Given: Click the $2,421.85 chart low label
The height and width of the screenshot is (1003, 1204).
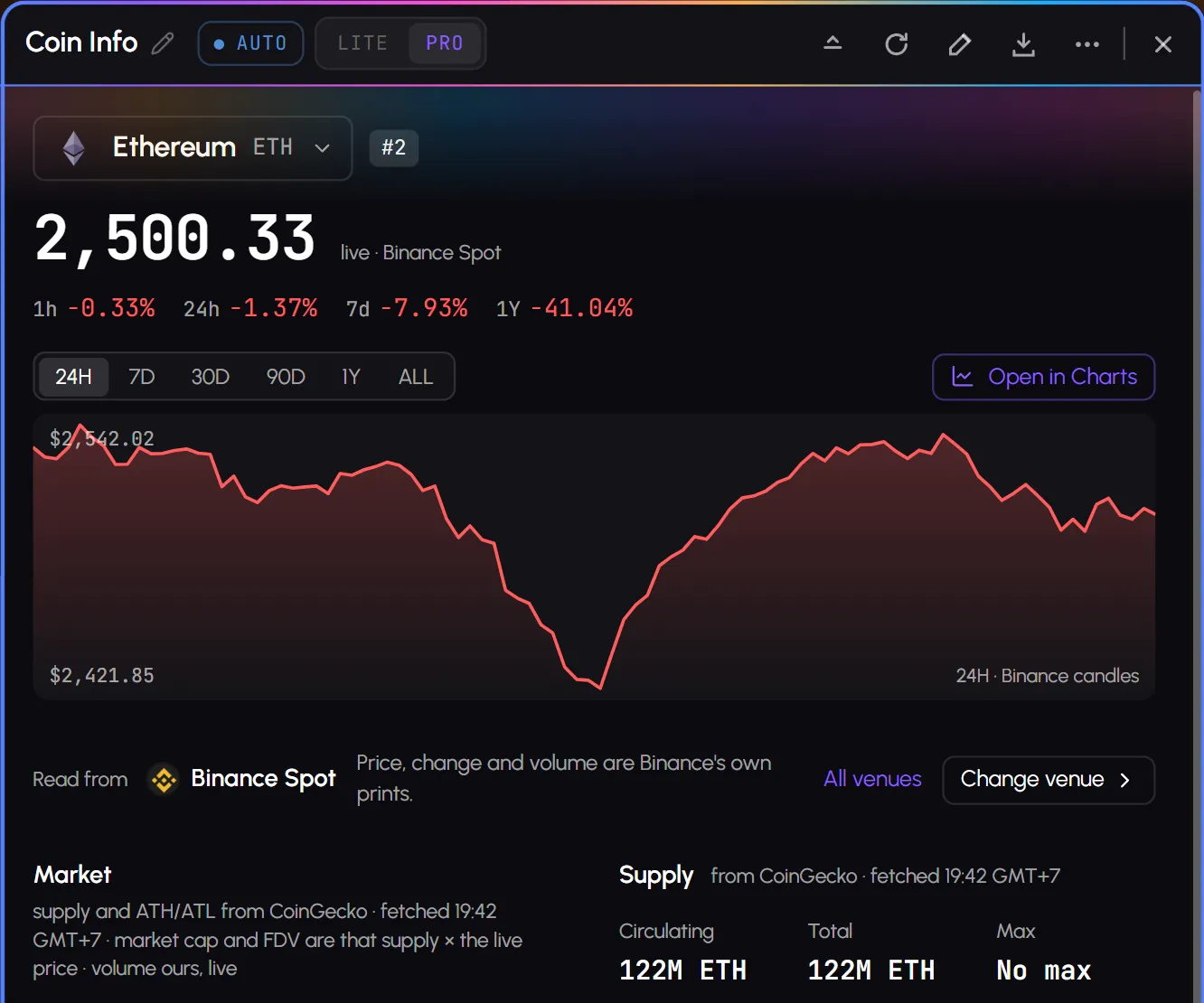Looking at the screenshot, I should click(102, 676).
